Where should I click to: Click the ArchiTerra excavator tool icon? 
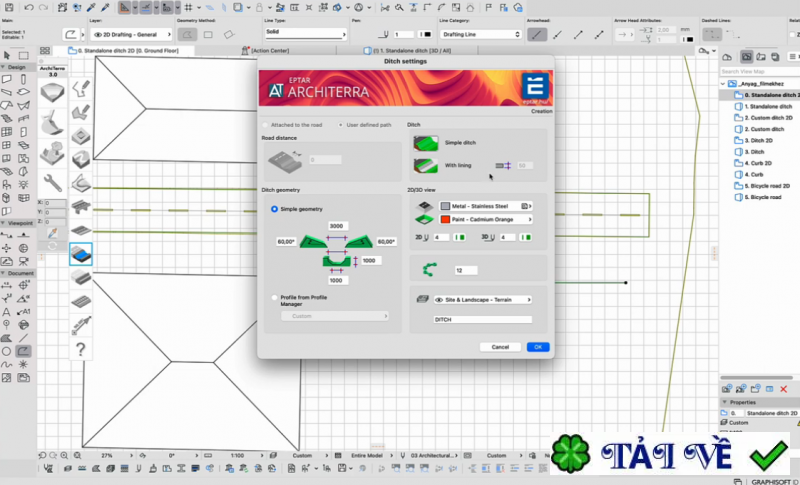click(x=53, y=122)
